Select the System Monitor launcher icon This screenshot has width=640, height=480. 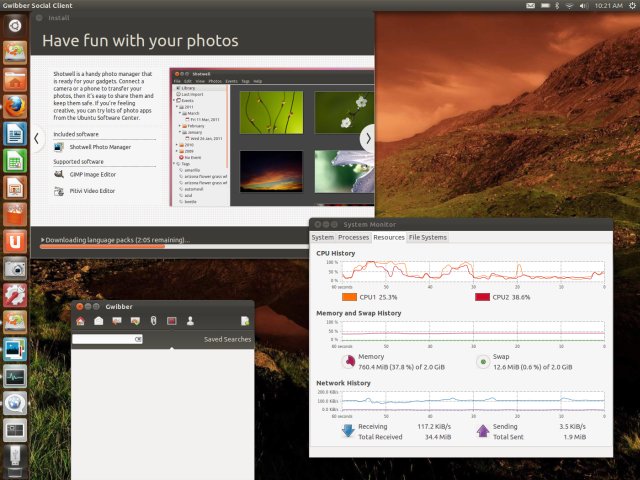tap(15, 376)
